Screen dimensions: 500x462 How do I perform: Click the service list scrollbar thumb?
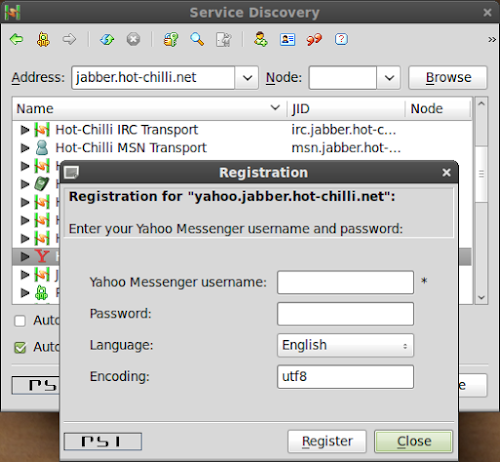click(x=481, y=173)
